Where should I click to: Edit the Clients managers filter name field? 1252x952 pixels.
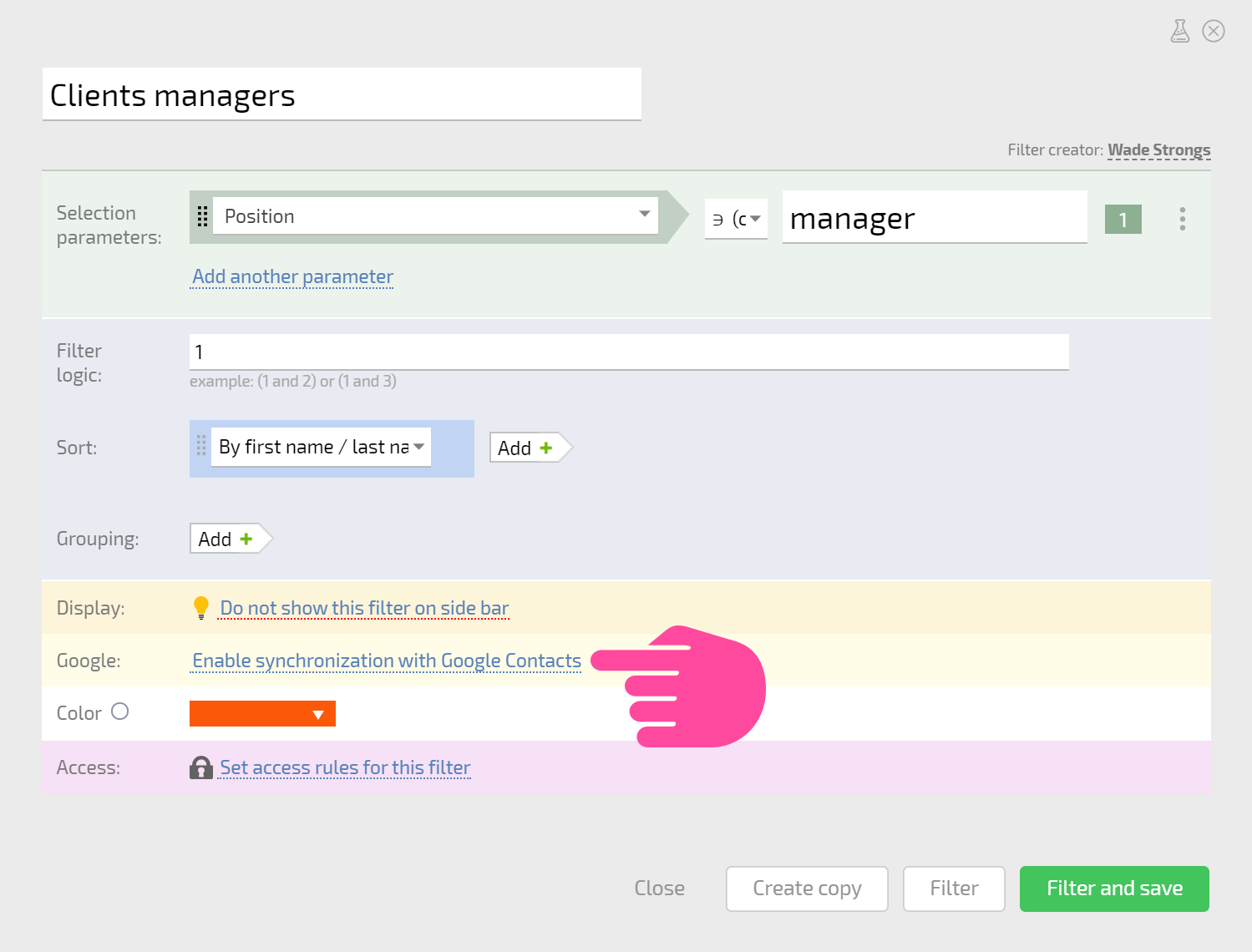pos(342,94)
